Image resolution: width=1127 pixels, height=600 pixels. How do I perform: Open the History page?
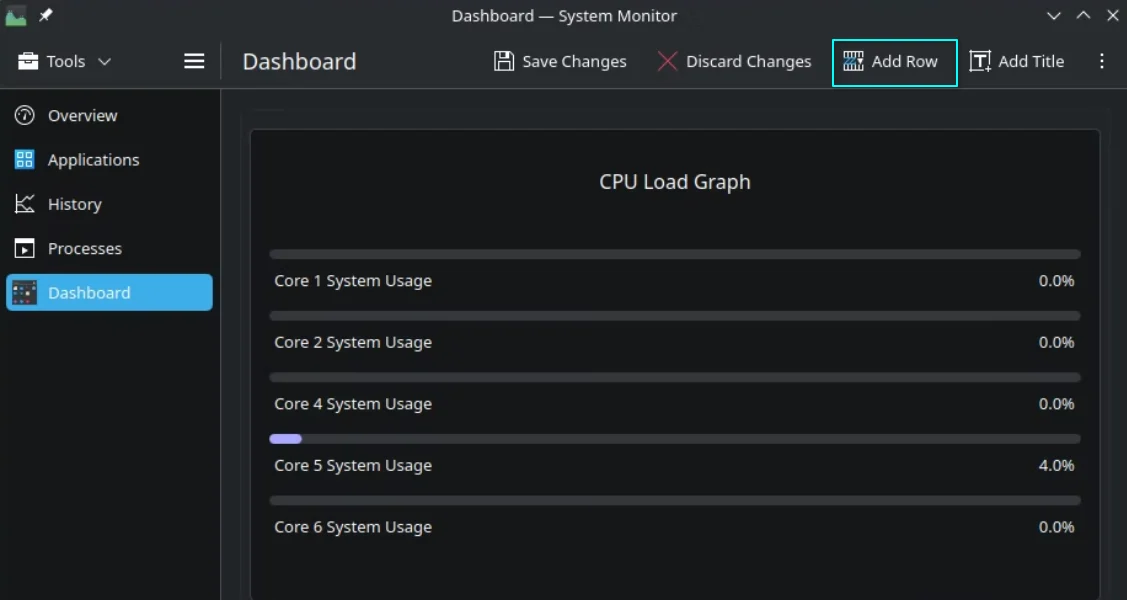pos(109,204)
